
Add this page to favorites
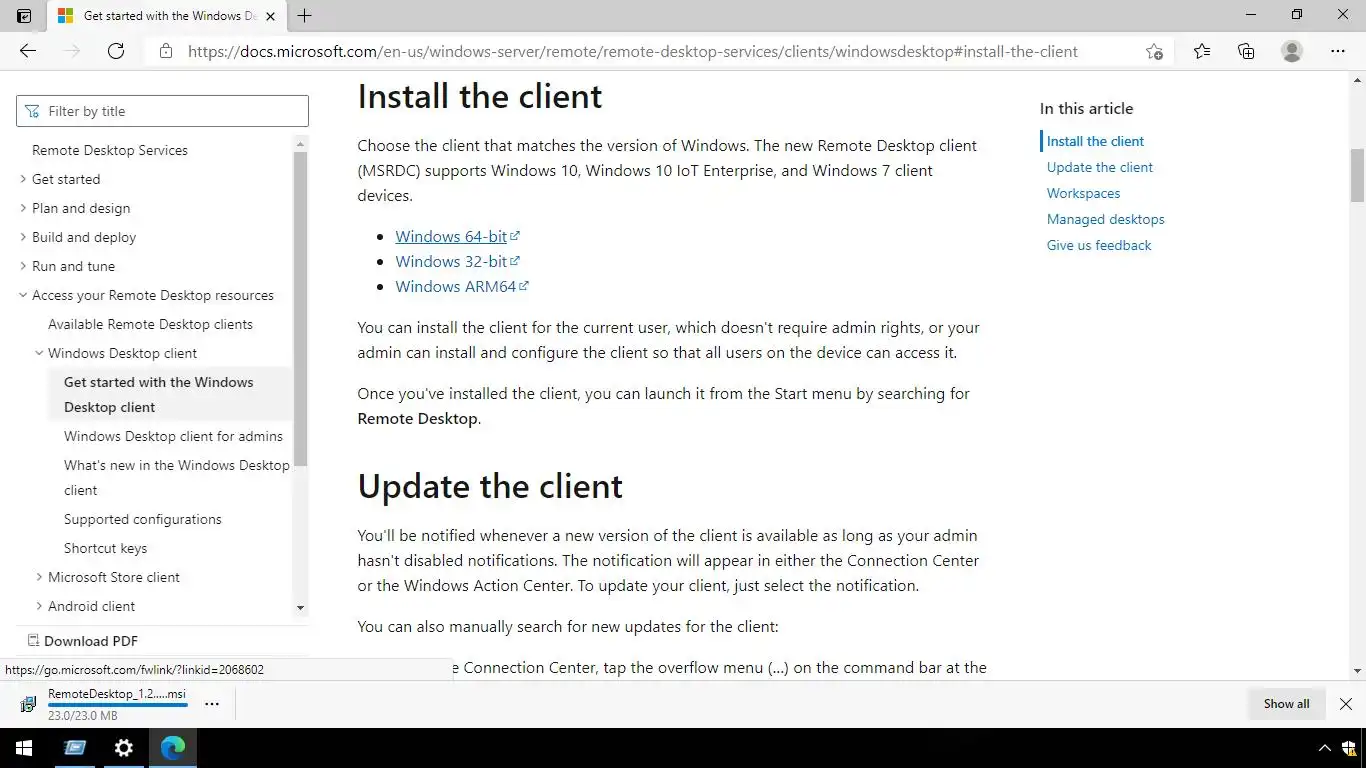[1154, 51]
